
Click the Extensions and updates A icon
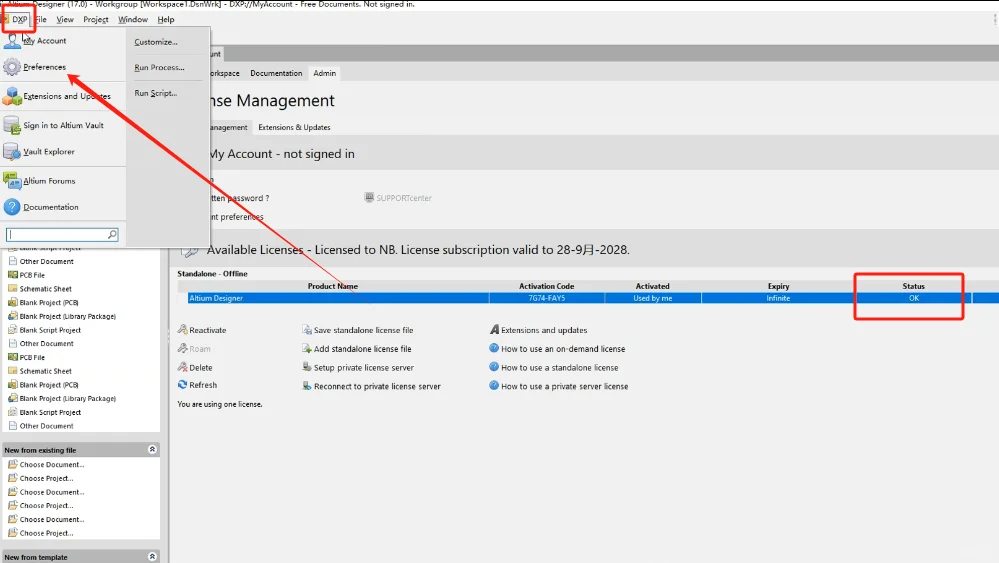coord(494,330)
